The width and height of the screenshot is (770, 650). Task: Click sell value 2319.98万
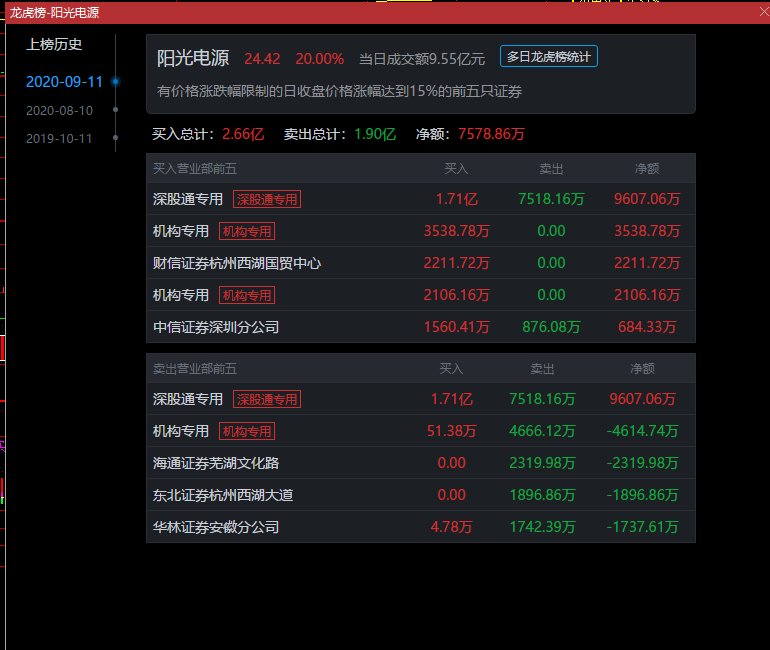coord(542,463)
